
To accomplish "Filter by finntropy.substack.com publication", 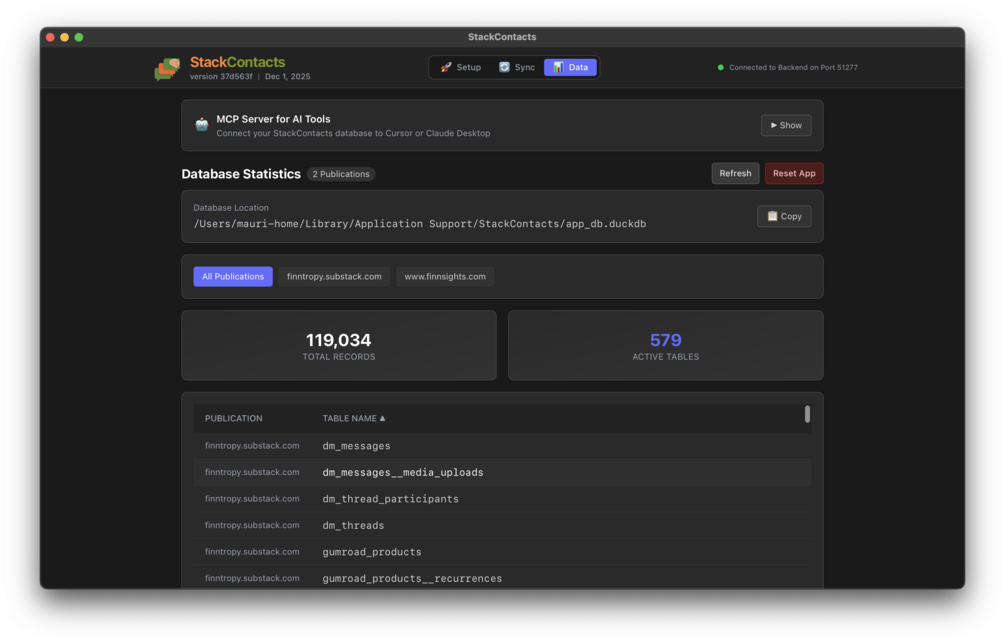I will (x=334, y=277).
